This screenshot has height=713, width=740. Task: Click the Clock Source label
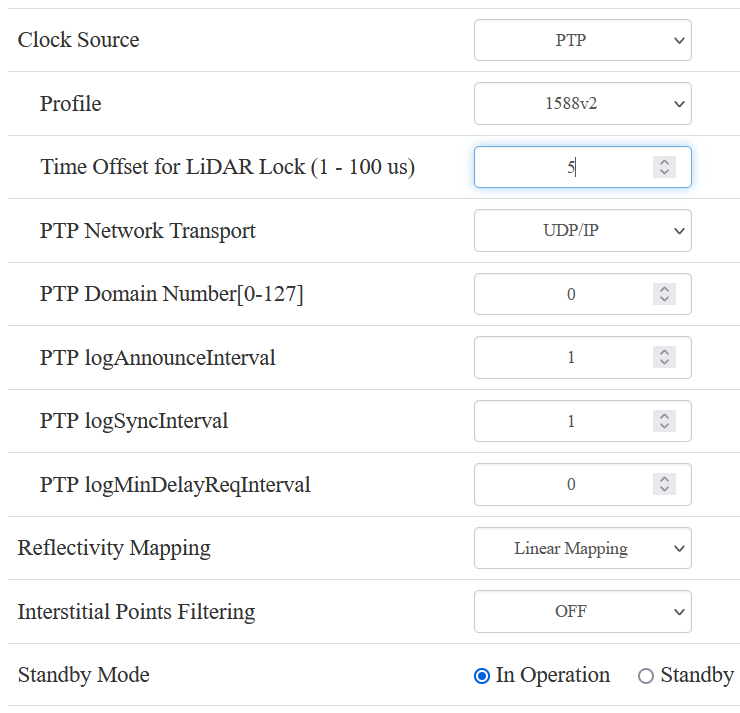[x=79, y=40]
